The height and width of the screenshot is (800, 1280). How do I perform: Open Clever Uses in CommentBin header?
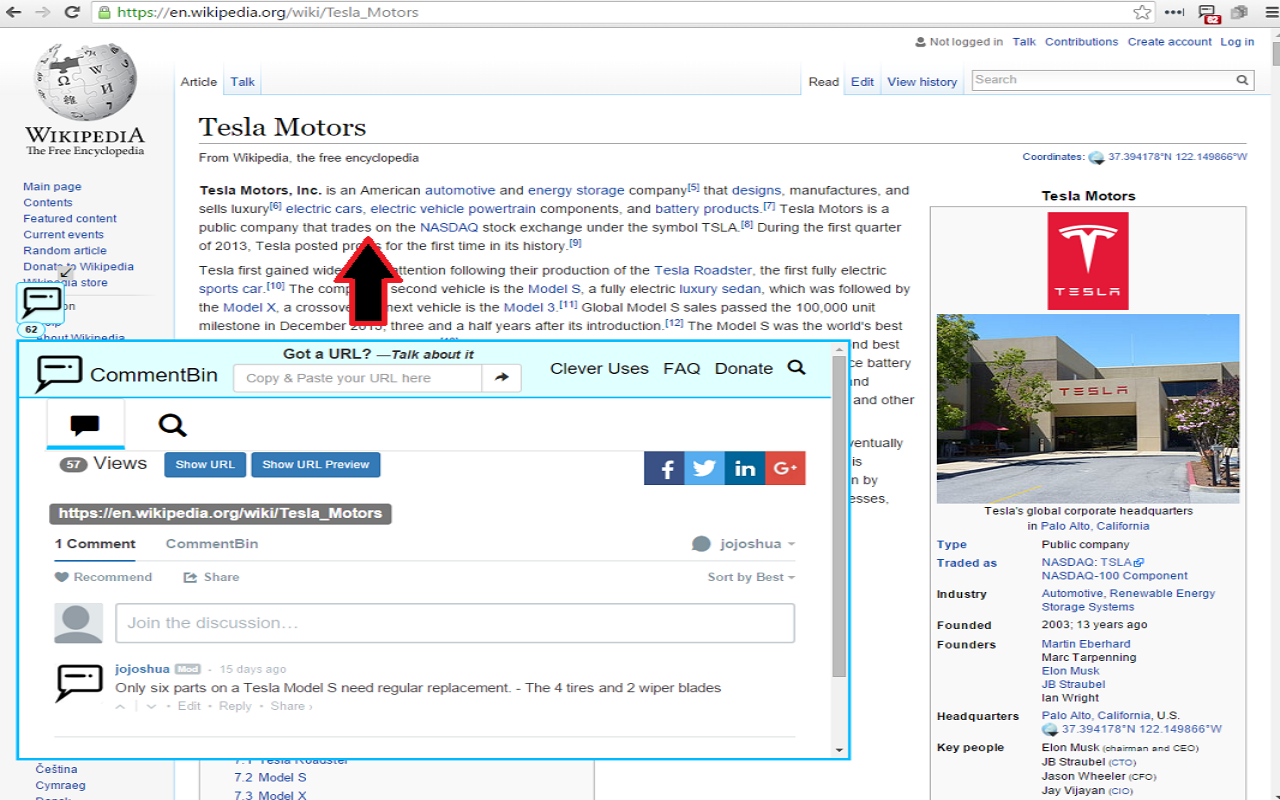pyautogui.click(x=599, y=368)
